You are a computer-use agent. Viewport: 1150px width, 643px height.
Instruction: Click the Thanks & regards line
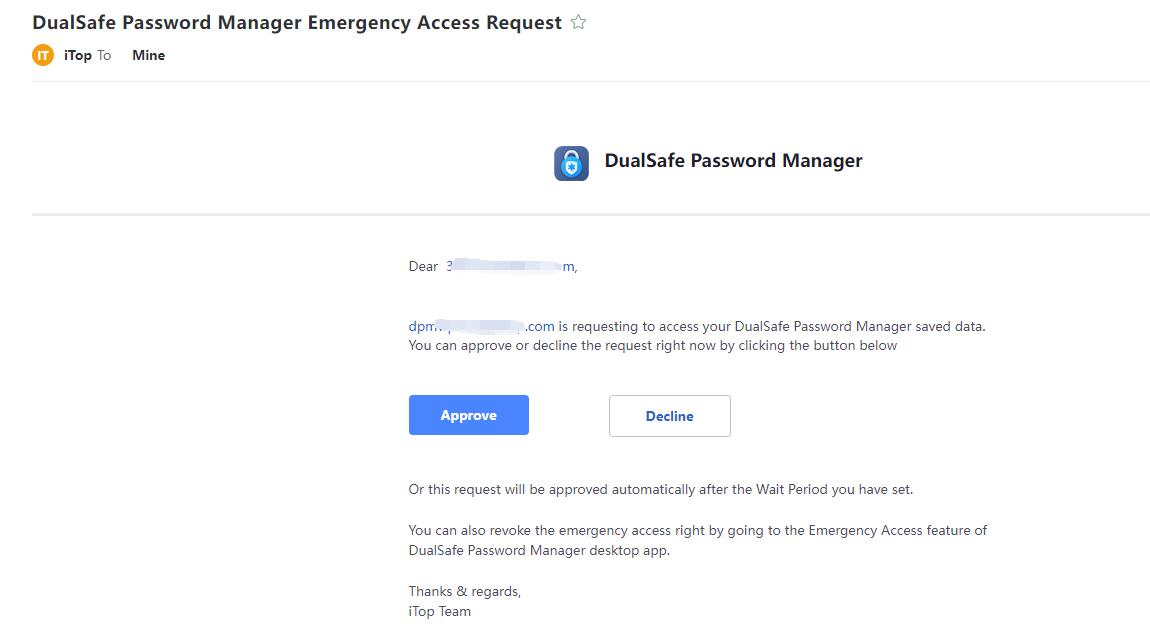(465, 591)
